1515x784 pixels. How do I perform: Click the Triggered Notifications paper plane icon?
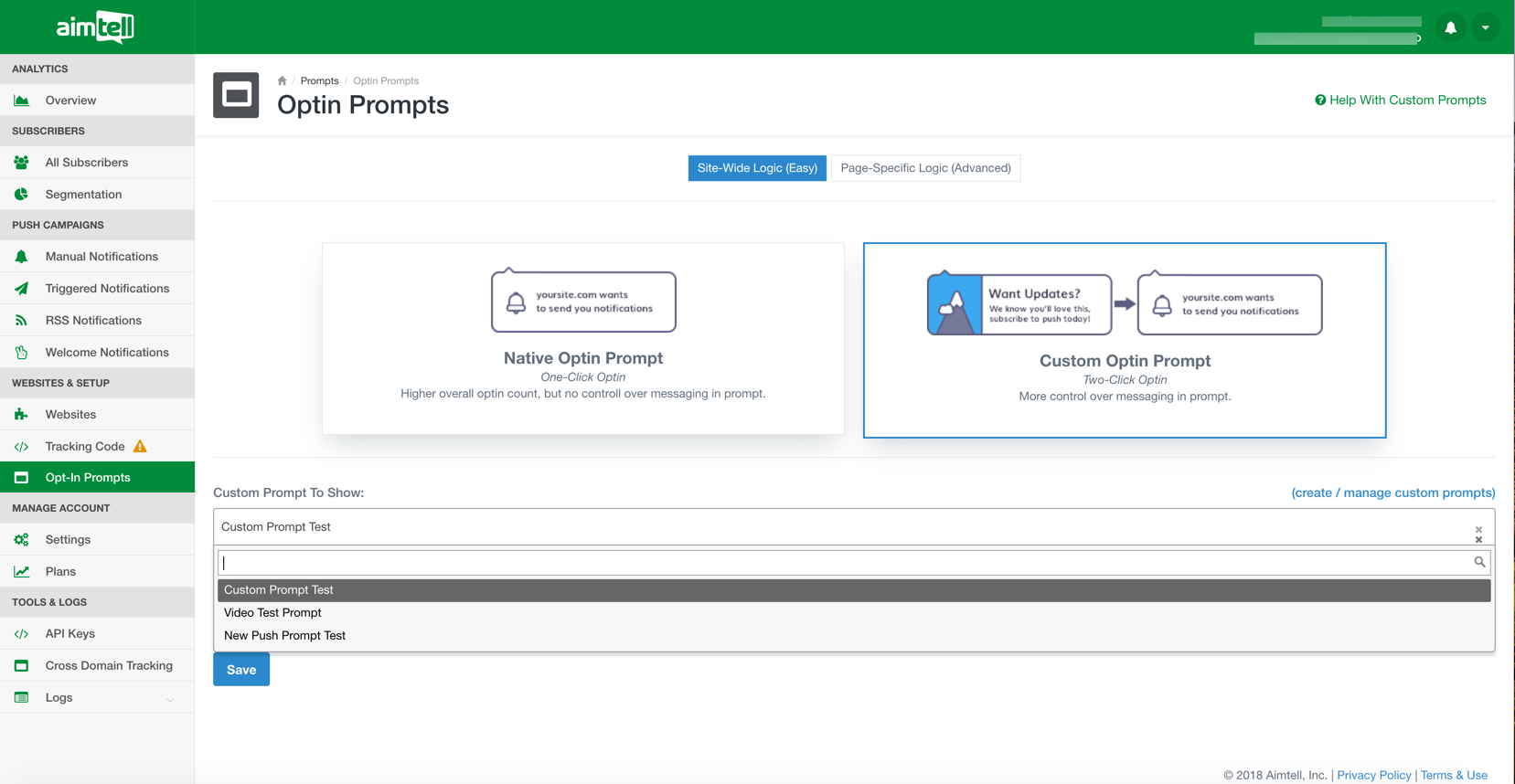tap(21, 289)
